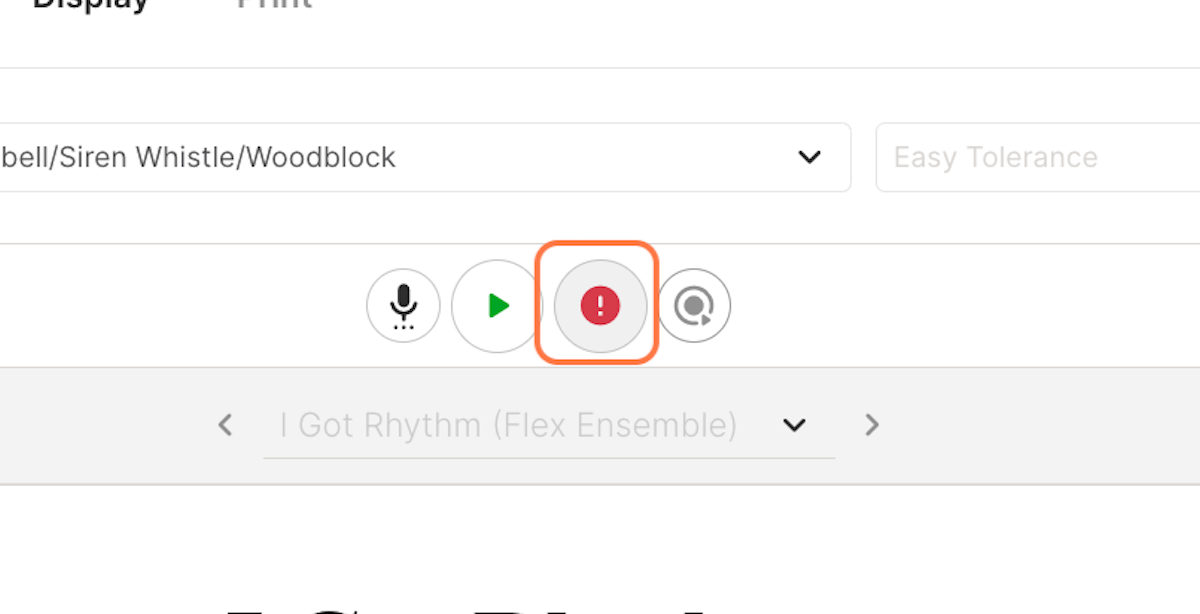The image size is (1200, 614).
Task: Click the orange highlighted box around the alert button
Action: click(x=597, y=302)
